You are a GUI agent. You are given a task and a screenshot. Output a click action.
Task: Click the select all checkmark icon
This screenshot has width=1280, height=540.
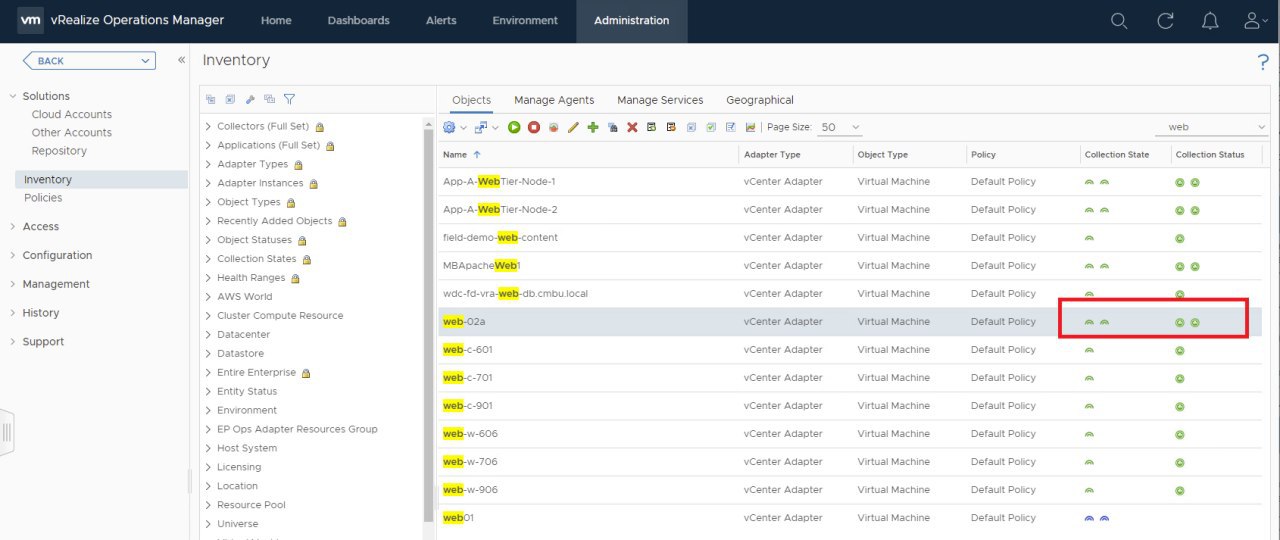[711, 127]
